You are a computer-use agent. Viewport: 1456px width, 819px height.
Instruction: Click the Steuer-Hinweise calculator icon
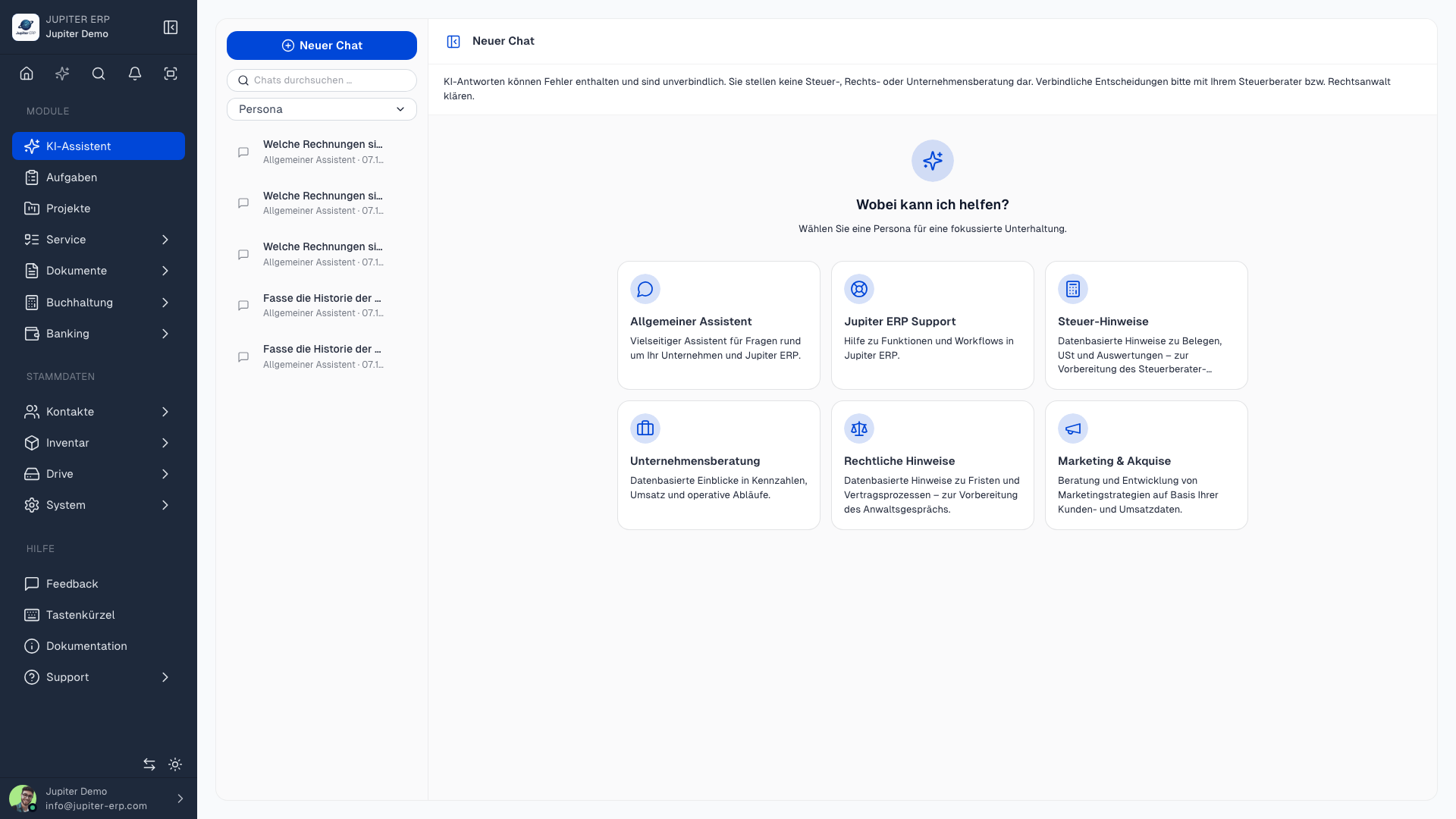point(1073,289)
